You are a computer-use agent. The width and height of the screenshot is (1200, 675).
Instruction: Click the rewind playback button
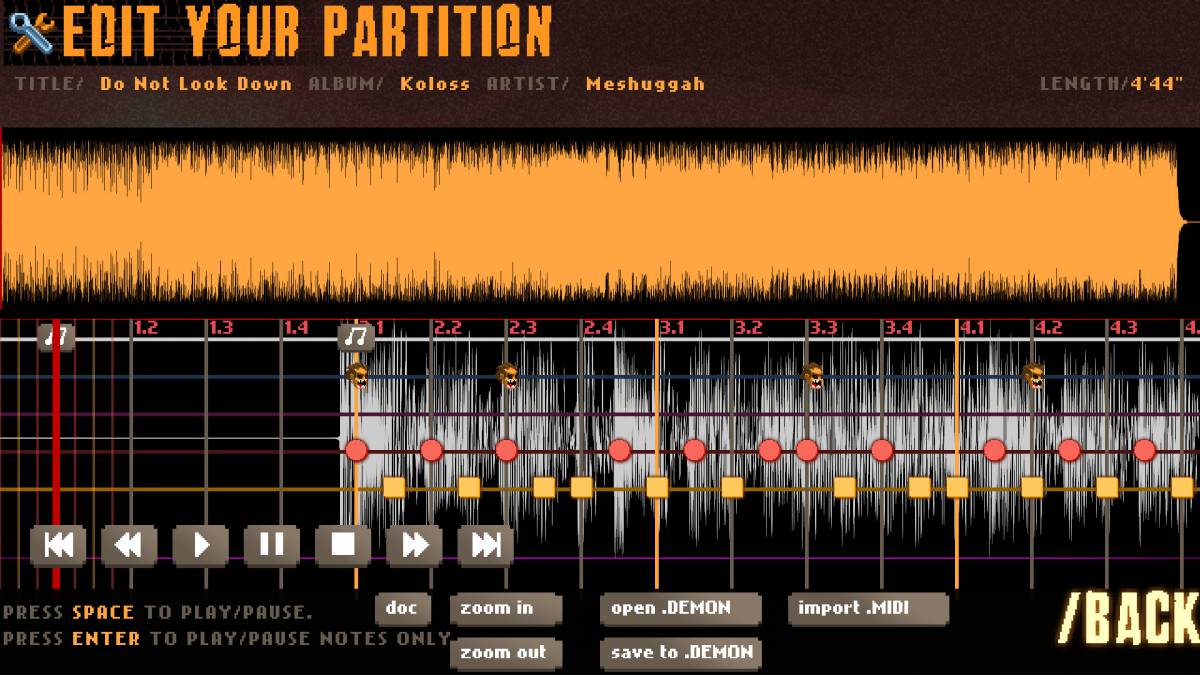click(x=129, y=545)
